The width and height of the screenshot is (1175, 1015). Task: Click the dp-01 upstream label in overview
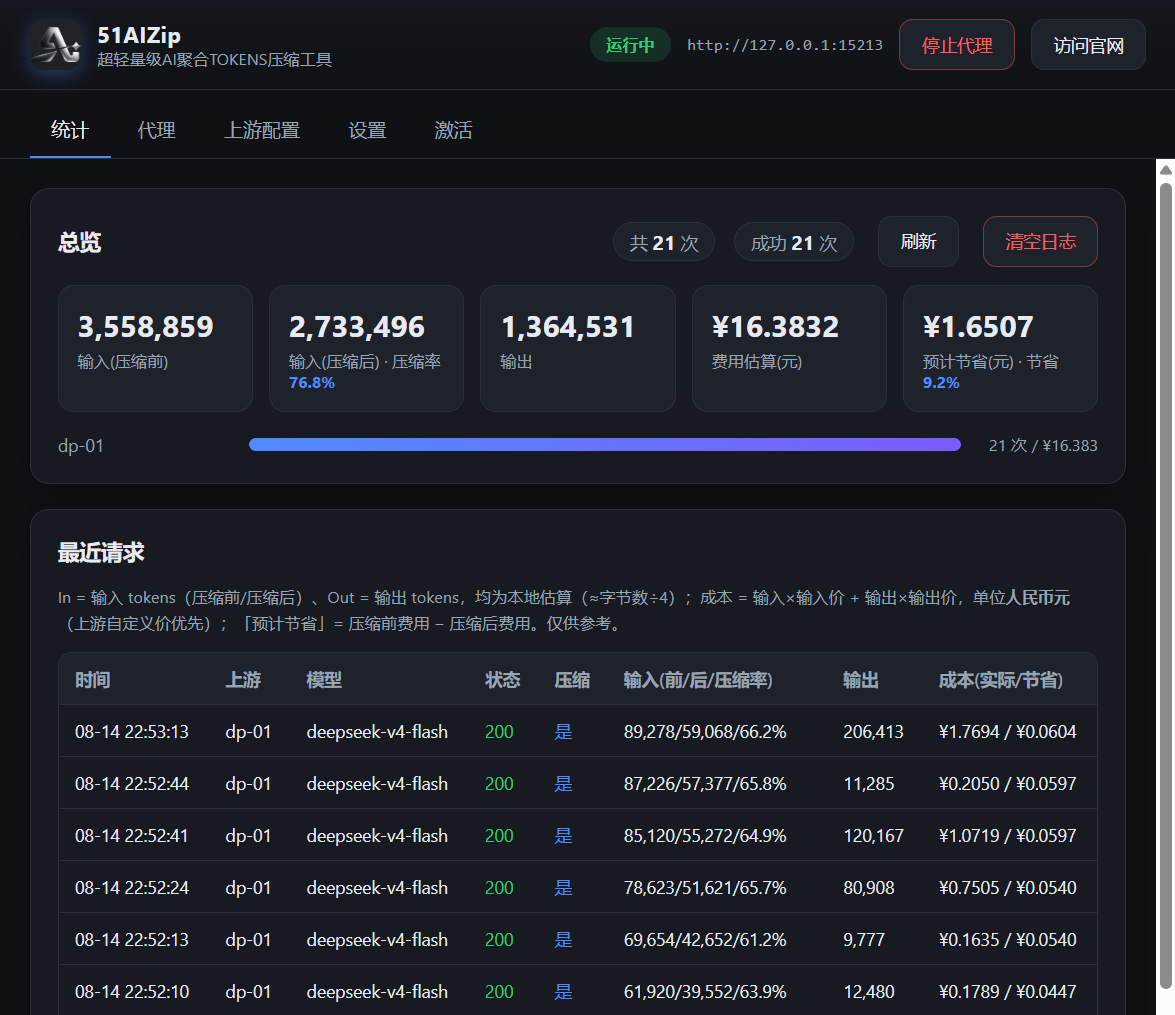click(x=81, y=445)
